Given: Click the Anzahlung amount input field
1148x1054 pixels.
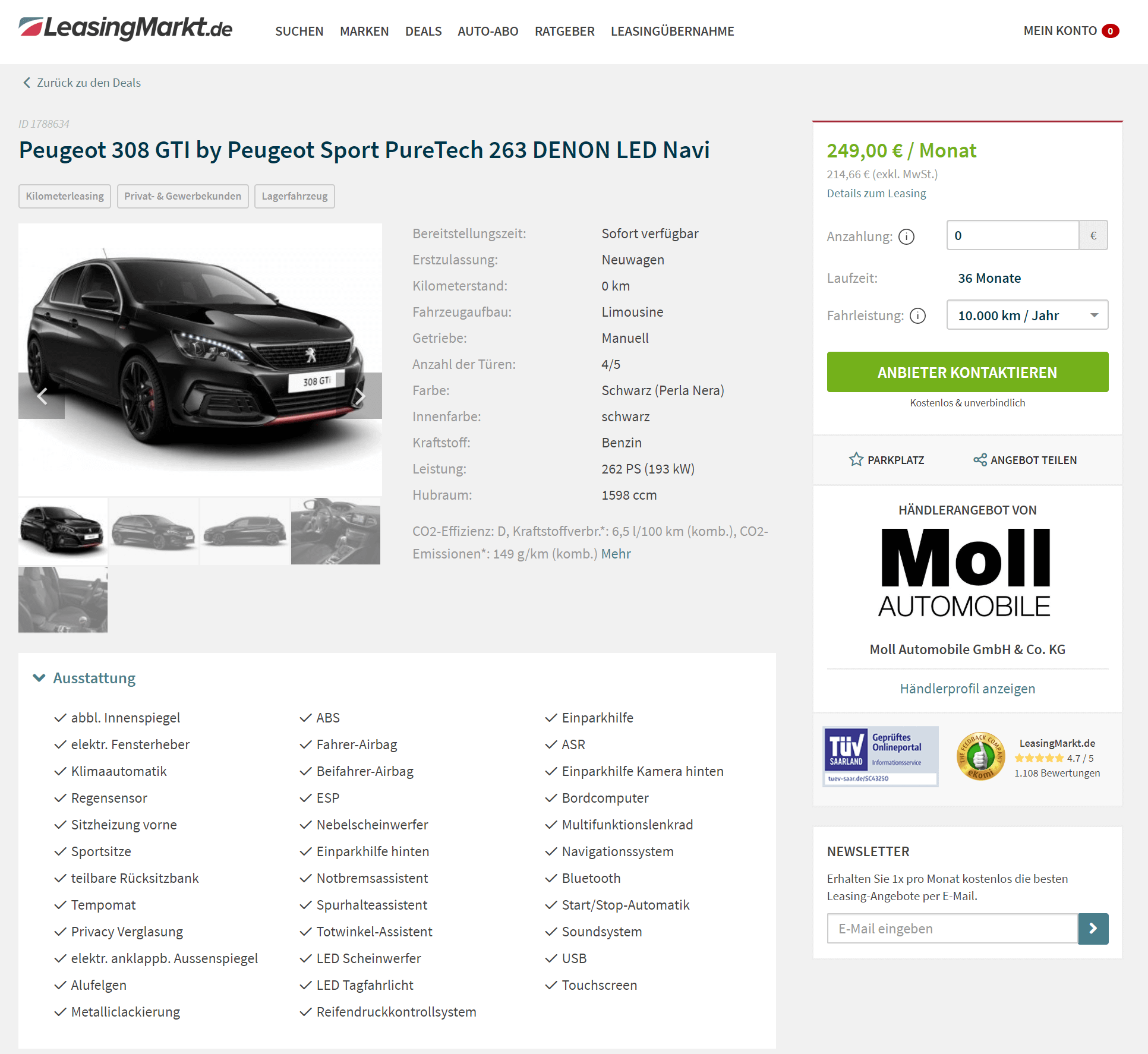Looking at the screenshot, I should tap(1013, 235).
